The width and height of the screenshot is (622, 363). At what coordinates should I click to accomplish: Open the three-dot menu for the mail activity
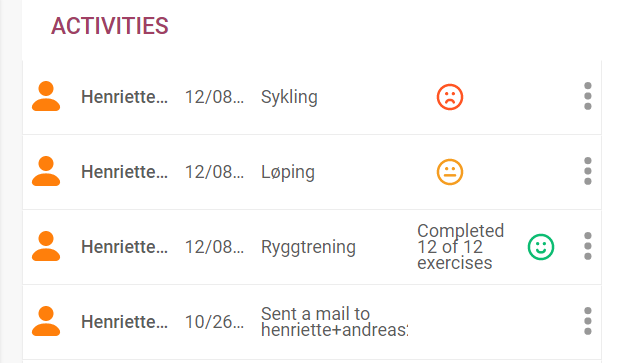pyautogui.click(x=588, y=321)
